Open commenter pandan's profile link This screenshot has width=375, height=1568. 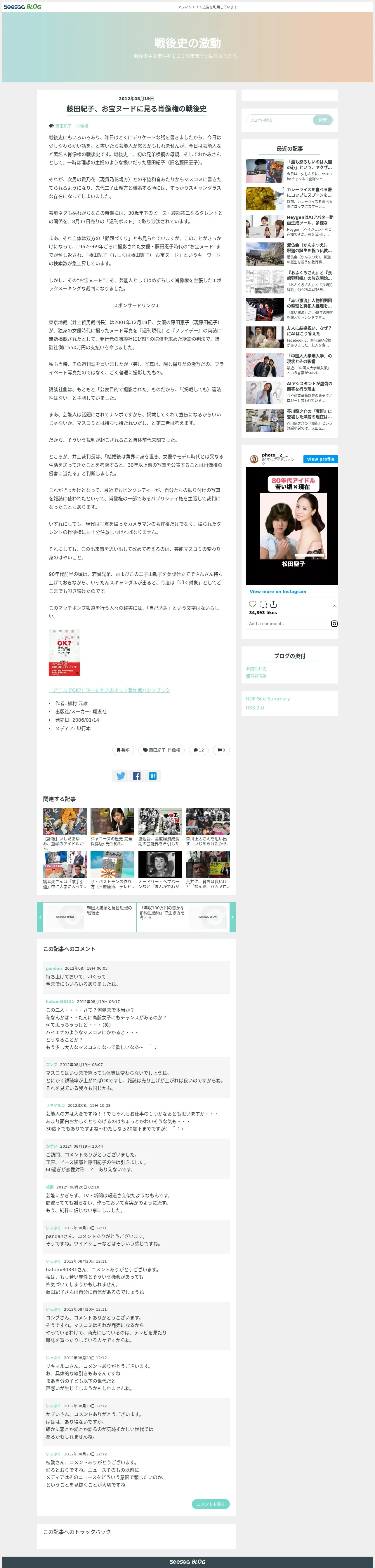coord(54,968)
